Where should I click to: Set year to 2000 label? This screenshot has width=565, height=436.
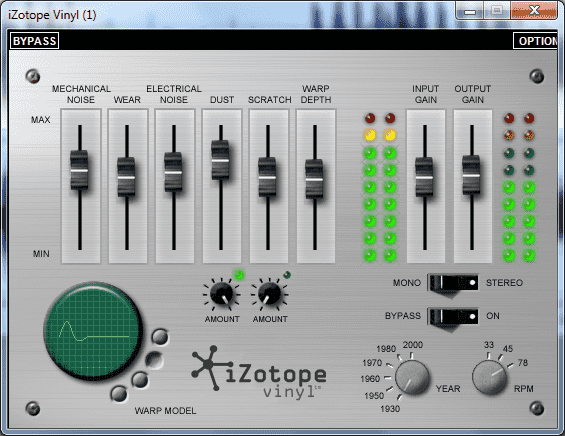pyautogui.click(x=413, y=345)
